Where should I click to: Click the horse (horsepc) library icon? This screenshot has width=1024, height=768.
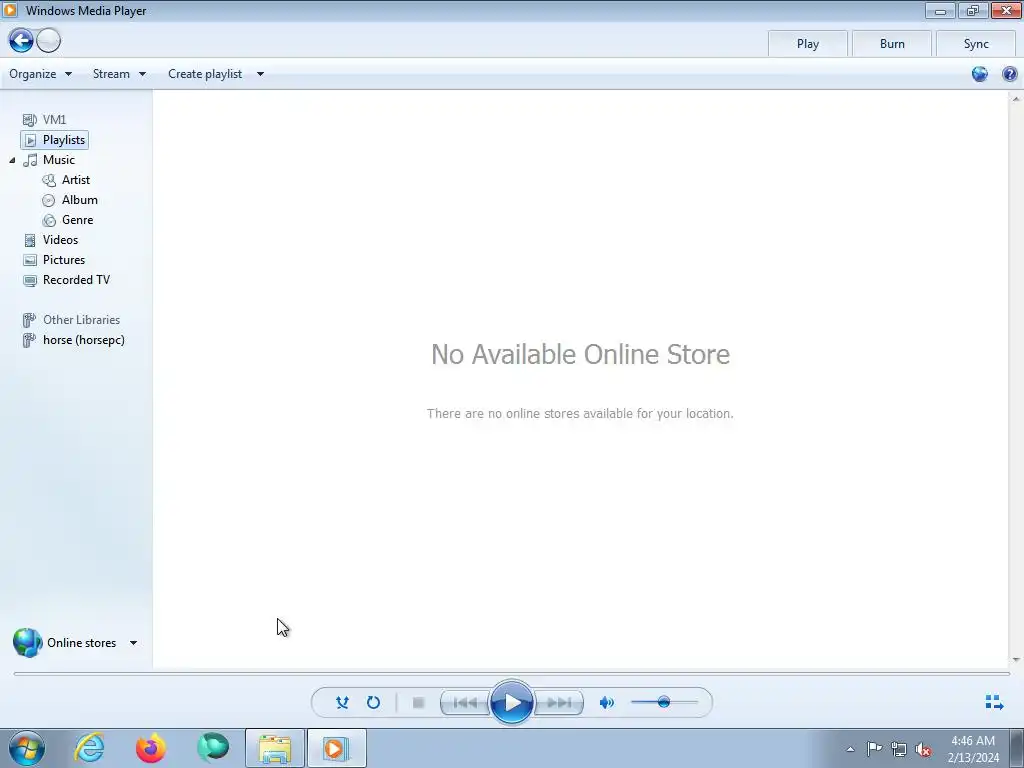pos(29,340)
